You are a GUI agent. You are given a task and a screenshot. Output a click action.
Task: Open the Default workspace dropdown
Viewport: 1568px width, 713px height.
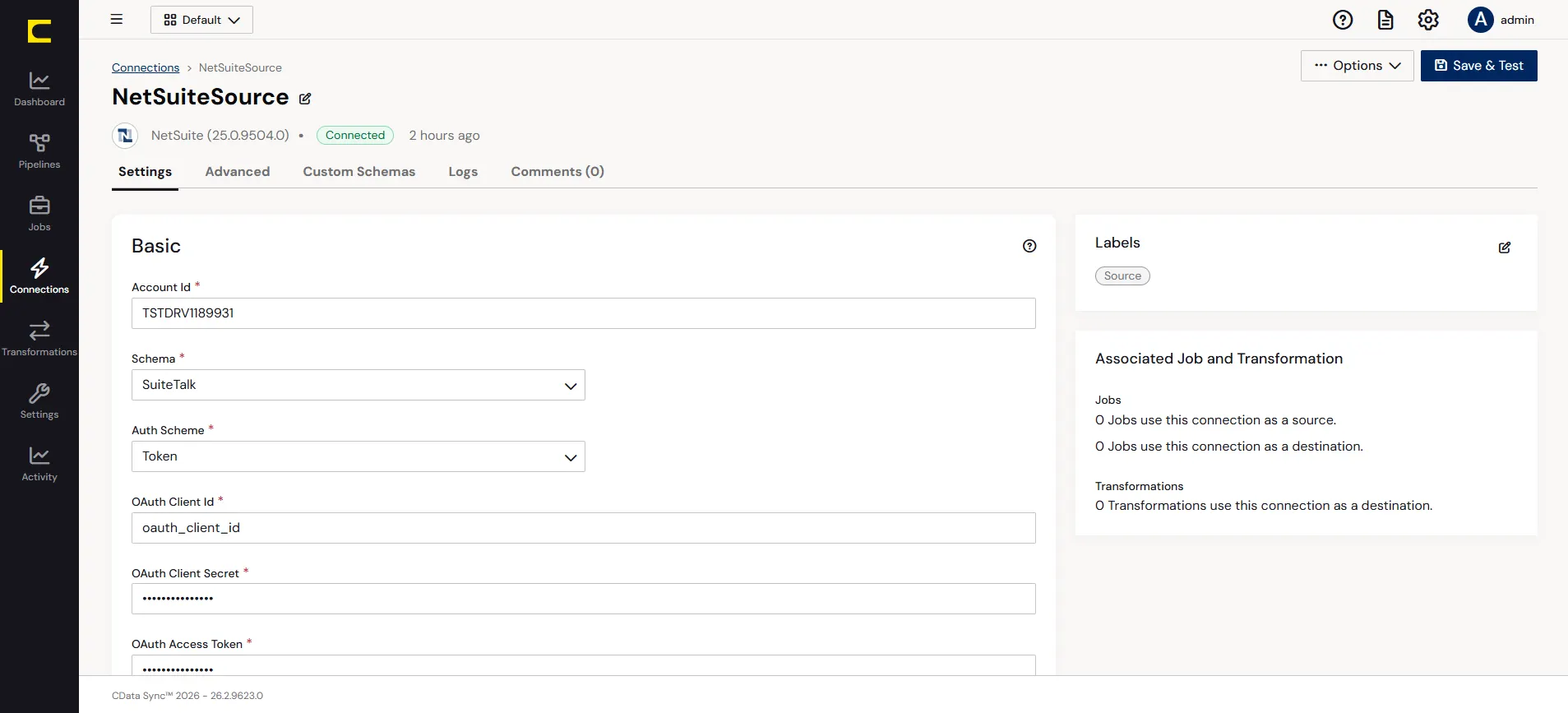point(201,20)
